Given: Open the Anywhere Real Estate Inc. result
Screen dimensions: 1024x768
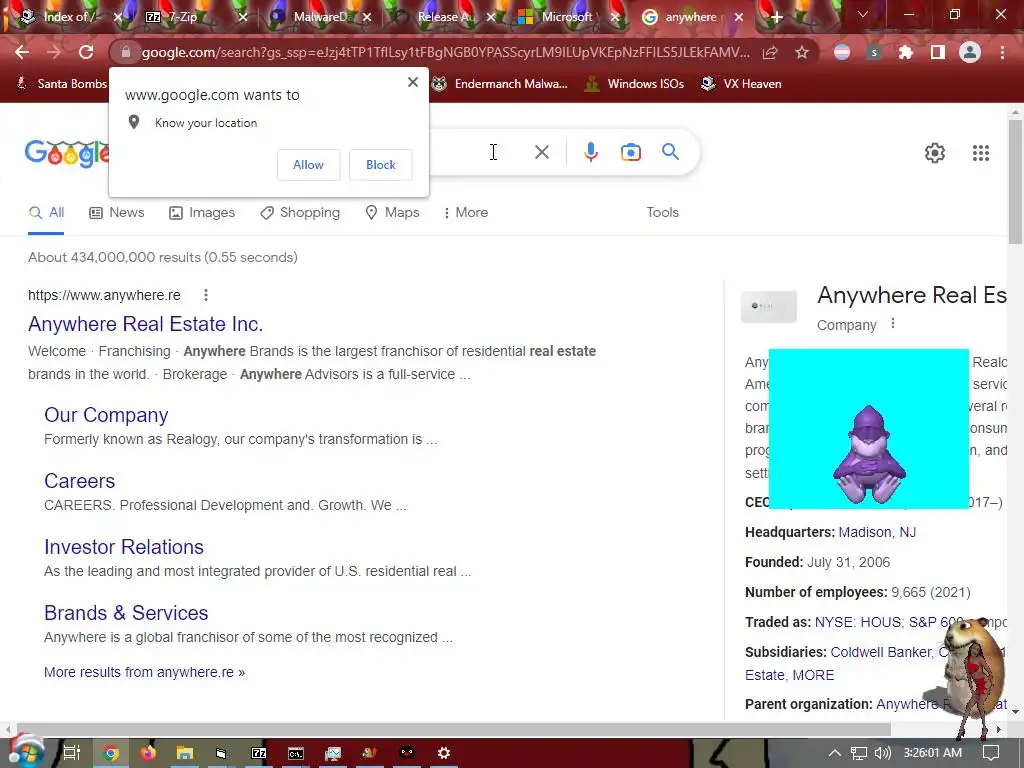Looking at the screenshot, I should [146, 324].
